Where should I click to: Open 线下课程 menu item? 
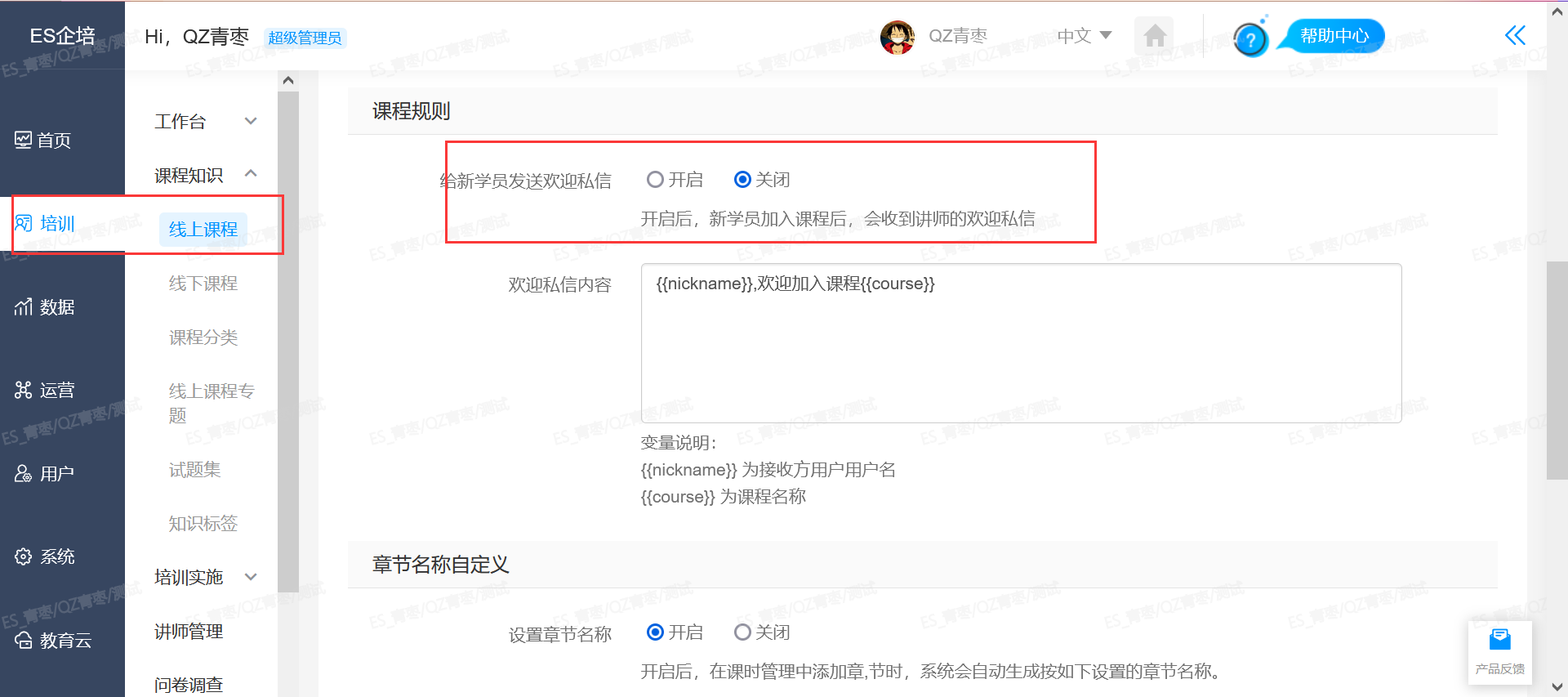[203, 284]
